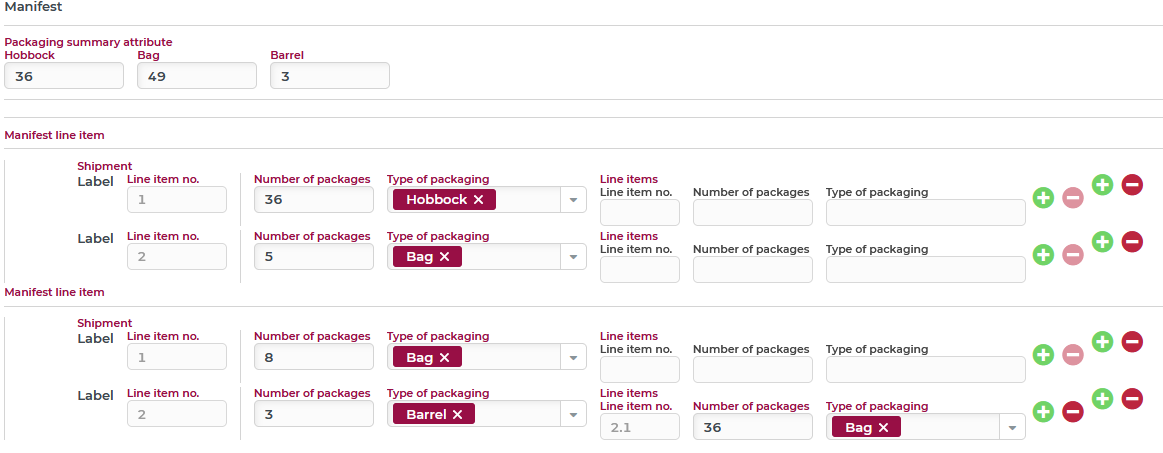Viewport: 1163px width, 453px height.
Task: Add sub line item to Barrel row
Action: 1044,411
